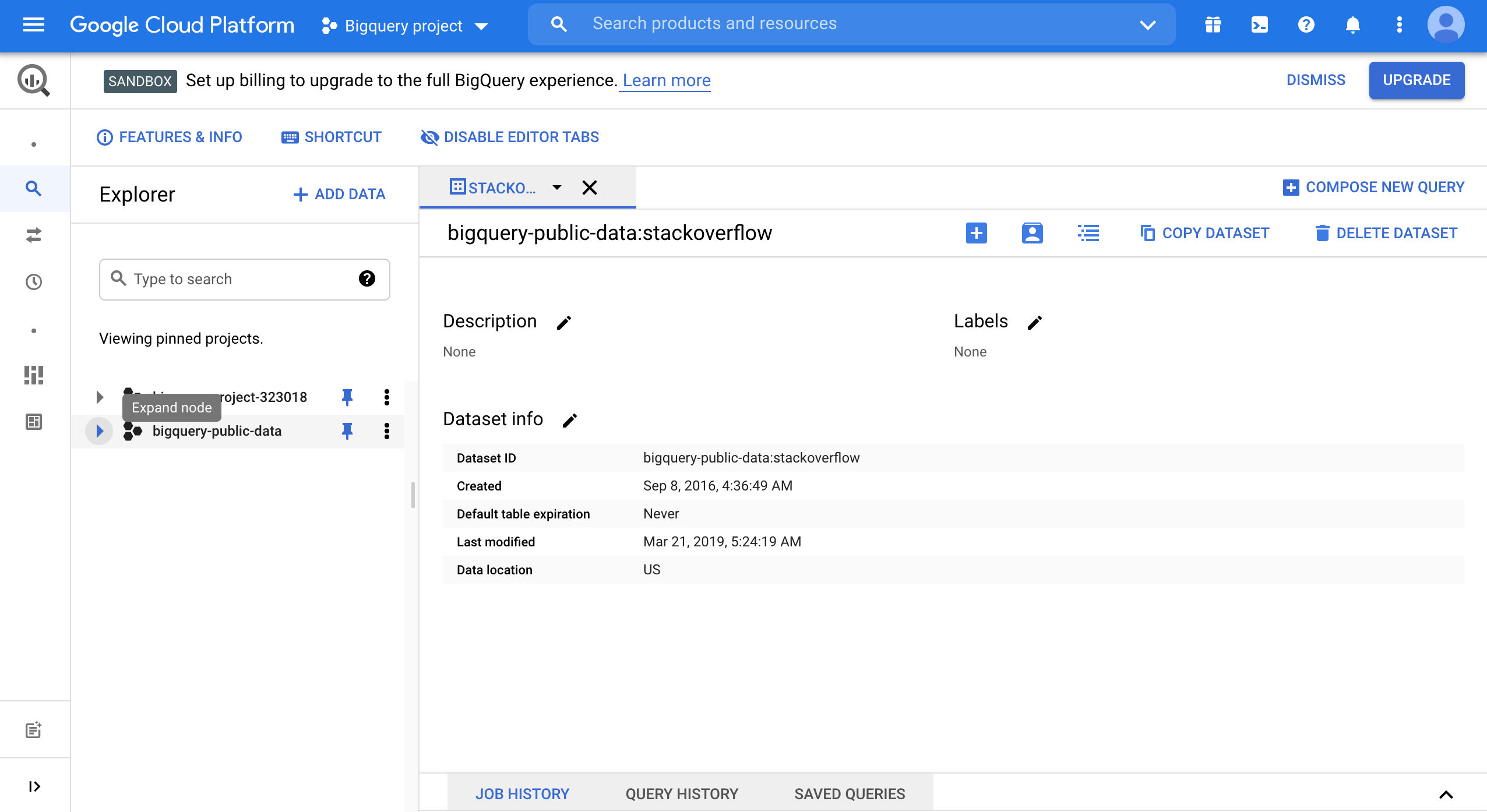Open Data transfers icon in sidebar
This screenshot has height=812, width=1487.
pos(34,235)
